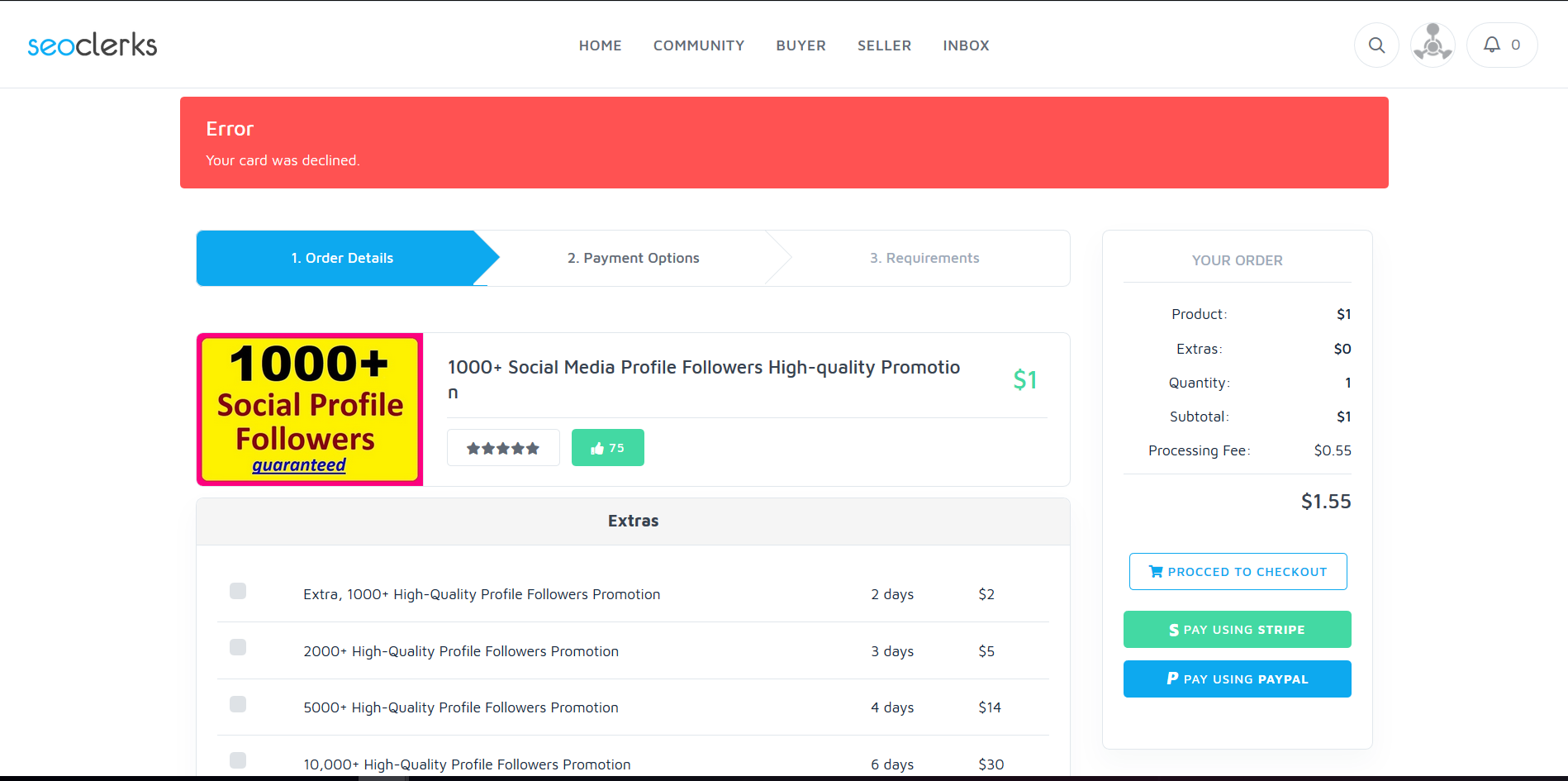This screenshot has height=781, width=1568.
Task: Click the five-star rating box
Action: click(503, 448)
